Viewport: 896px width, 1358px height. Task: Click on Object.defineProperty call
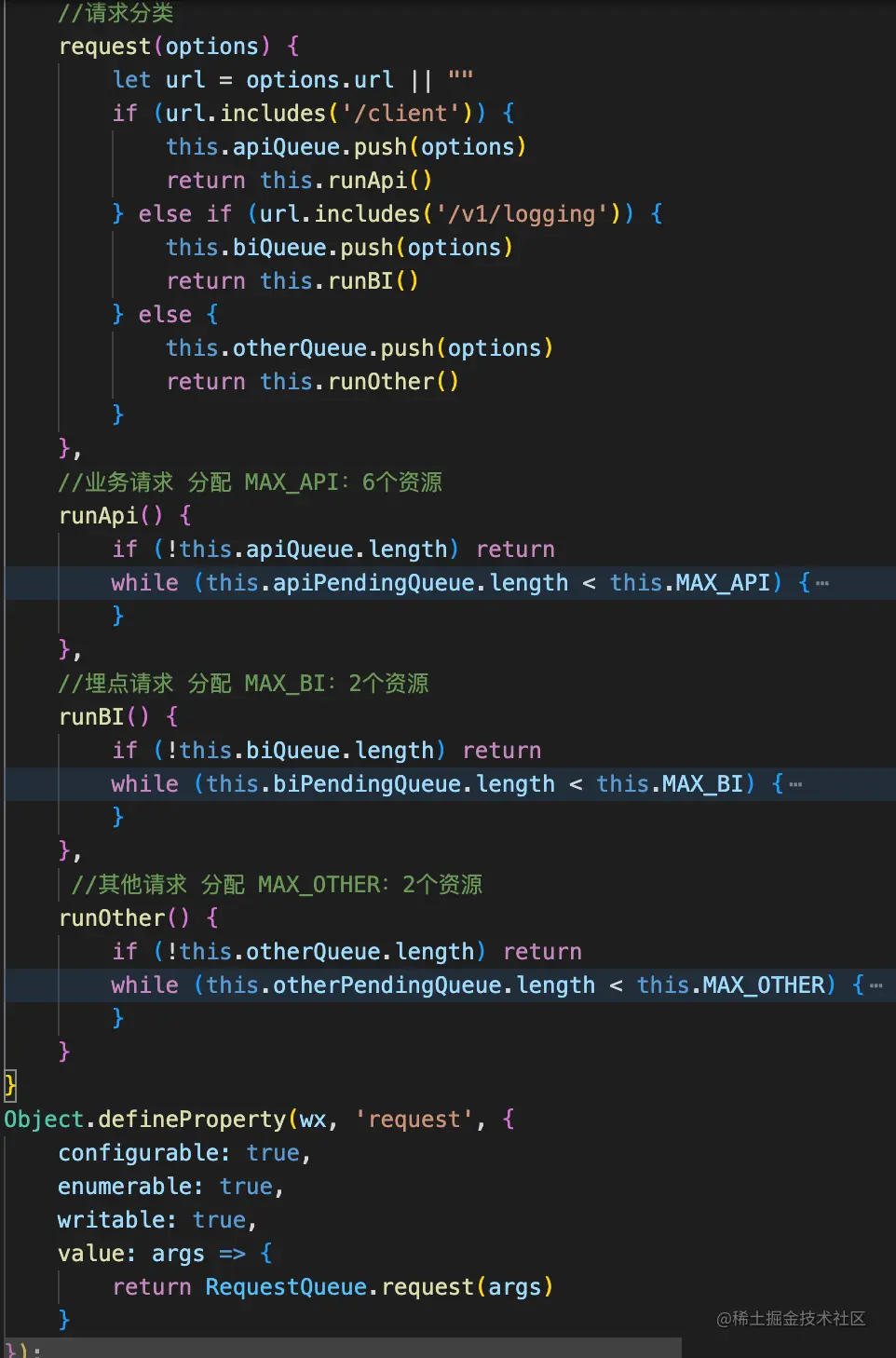coord(145,1120)
